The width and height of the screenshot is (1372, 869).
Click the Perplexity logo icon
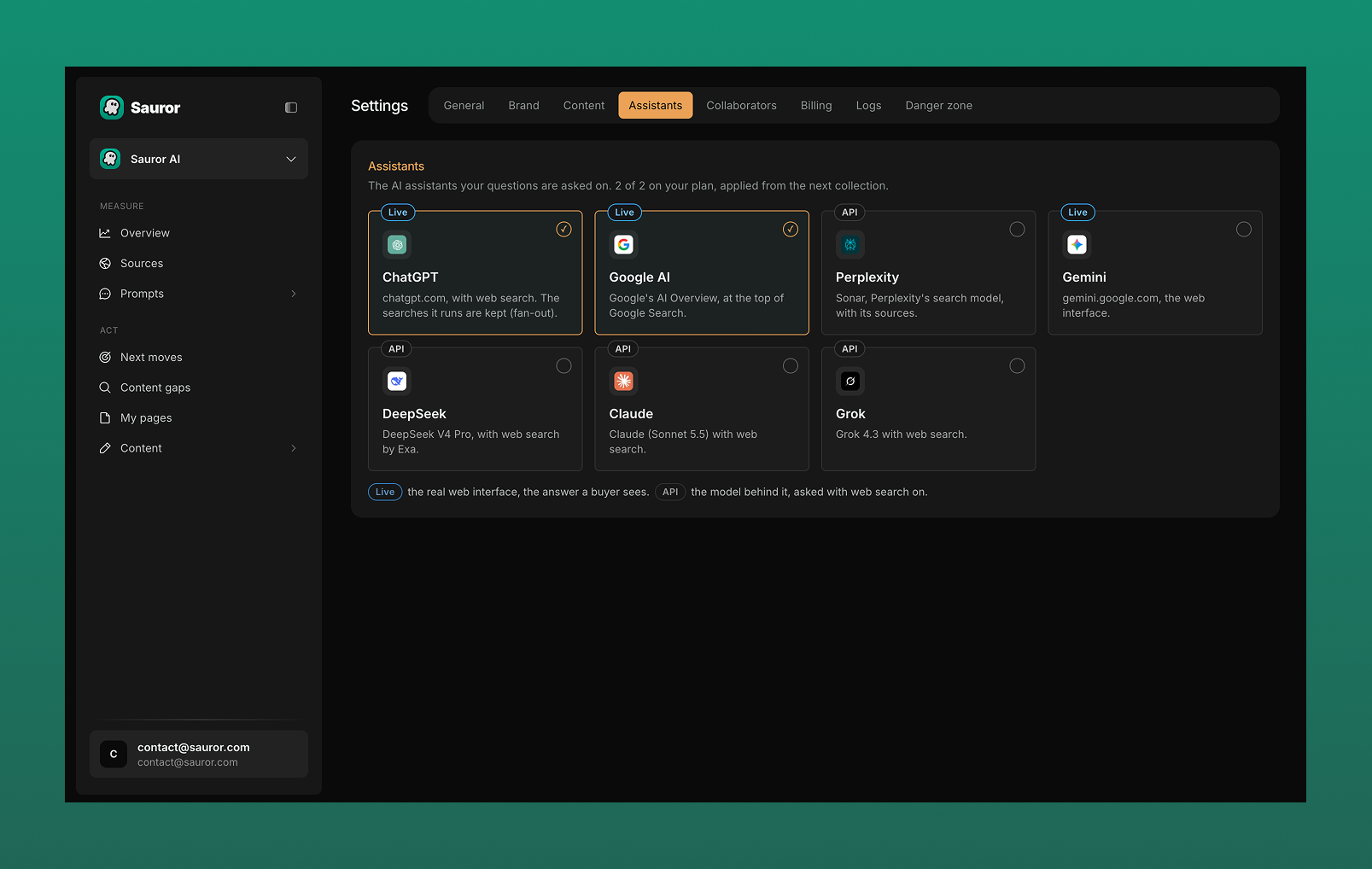click(850, 245)
